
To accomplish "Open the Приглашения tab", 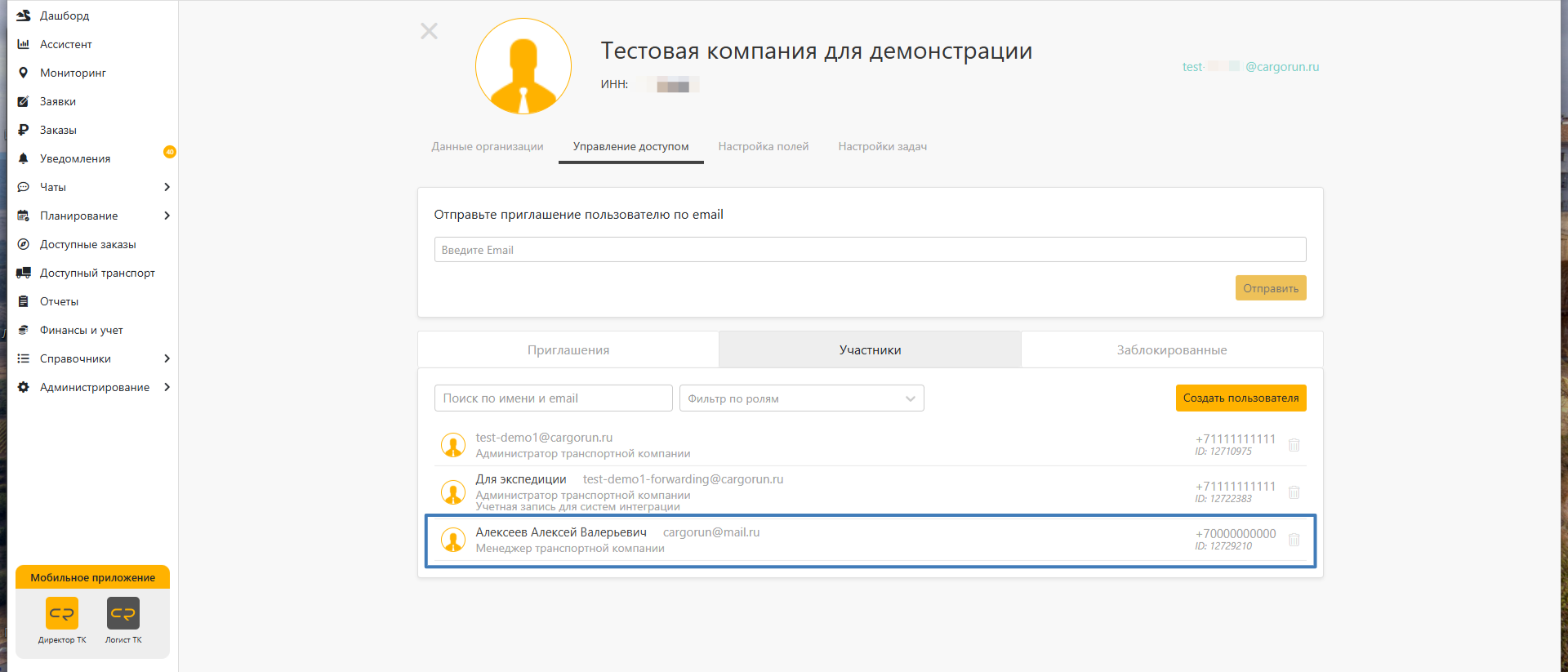I will click(568, 350).
